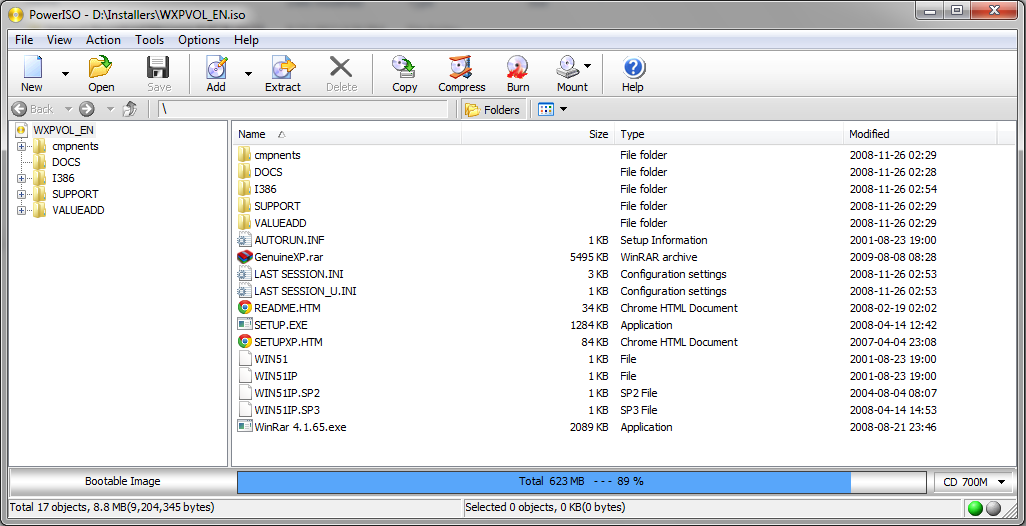Open the Options menu

tap(199, 40)
